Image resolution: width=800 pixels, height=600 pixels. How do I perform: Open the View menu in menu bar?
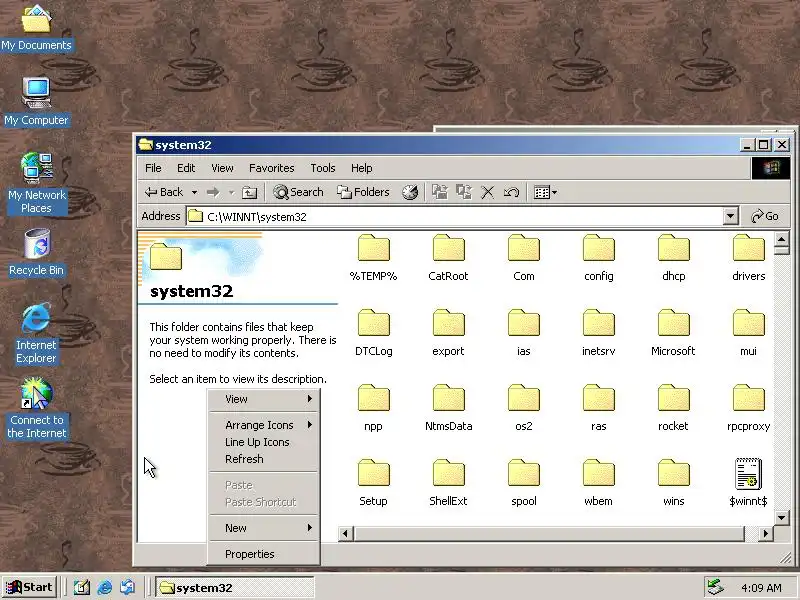(222, 168)
